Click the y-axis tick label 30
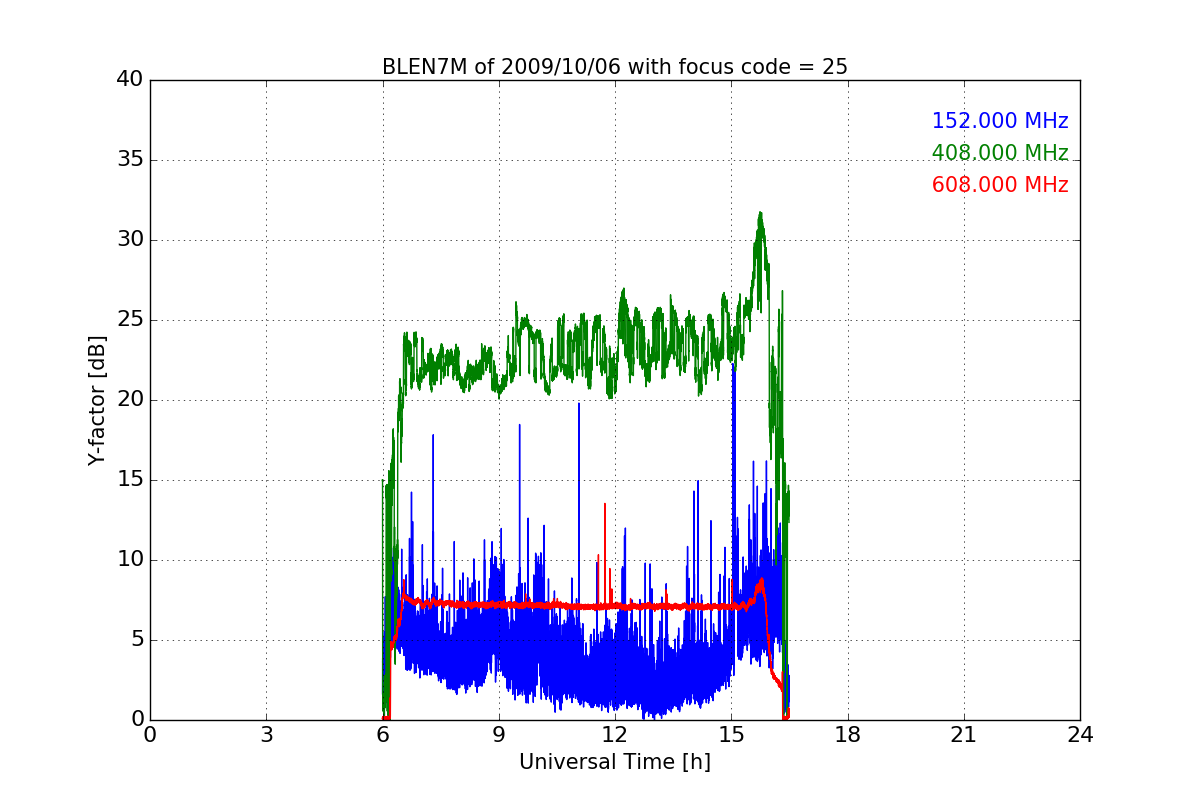The height and width of the screenshot is (800, 1200). (130, 240)
